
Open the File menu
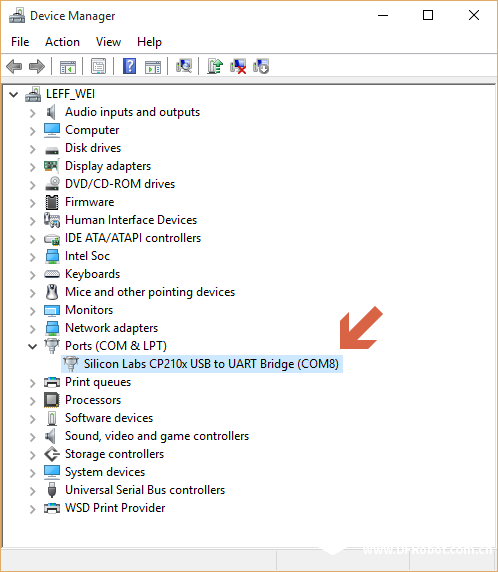tap(20, 42)
